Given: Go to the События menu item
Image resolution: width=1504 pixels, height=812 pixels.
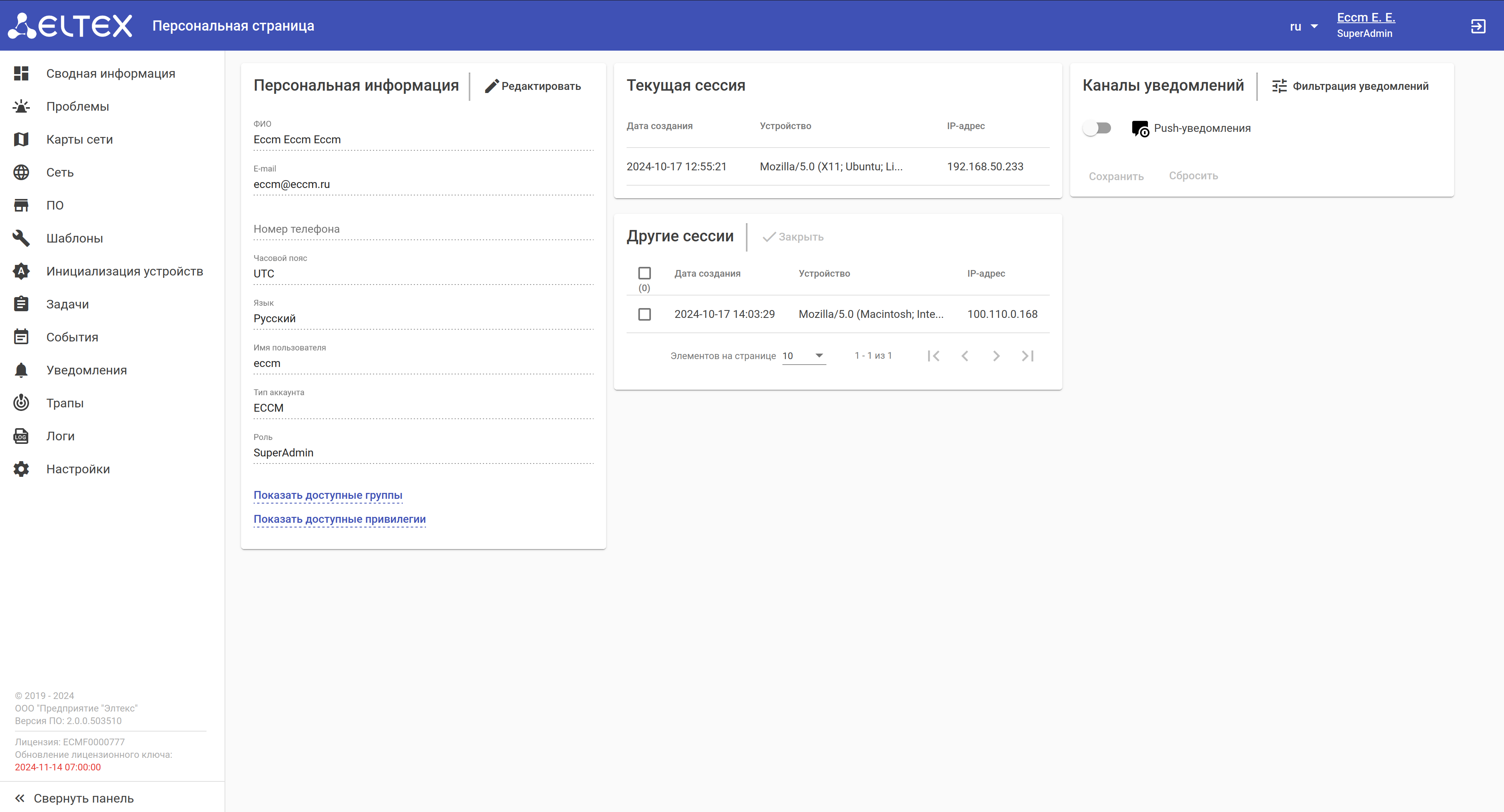Looking at the screenshot, I should tap(72, 338).
